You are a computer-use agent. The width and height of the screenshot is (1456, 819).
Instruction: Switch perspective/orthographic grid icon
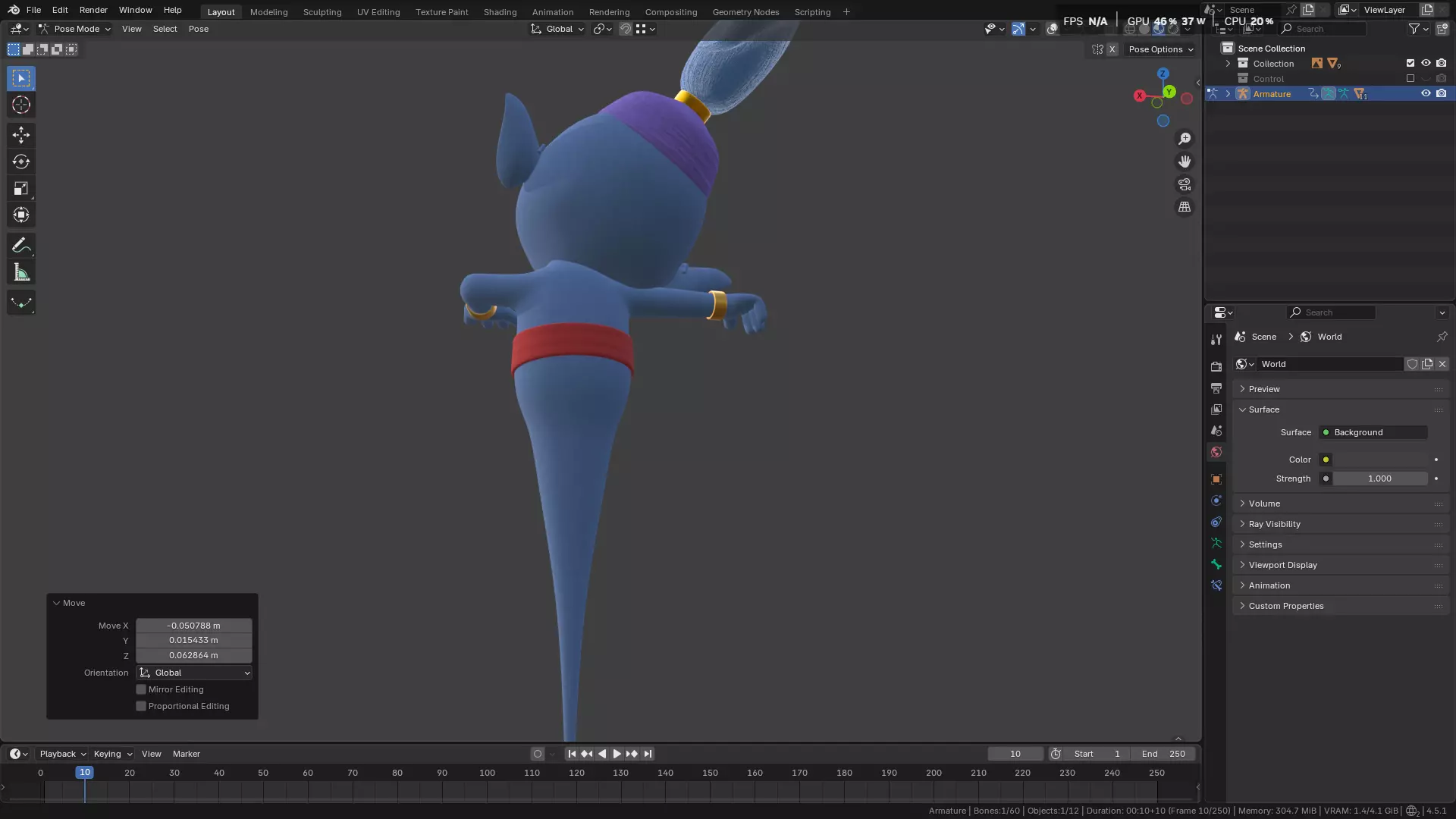click(x=1185, y=207)
